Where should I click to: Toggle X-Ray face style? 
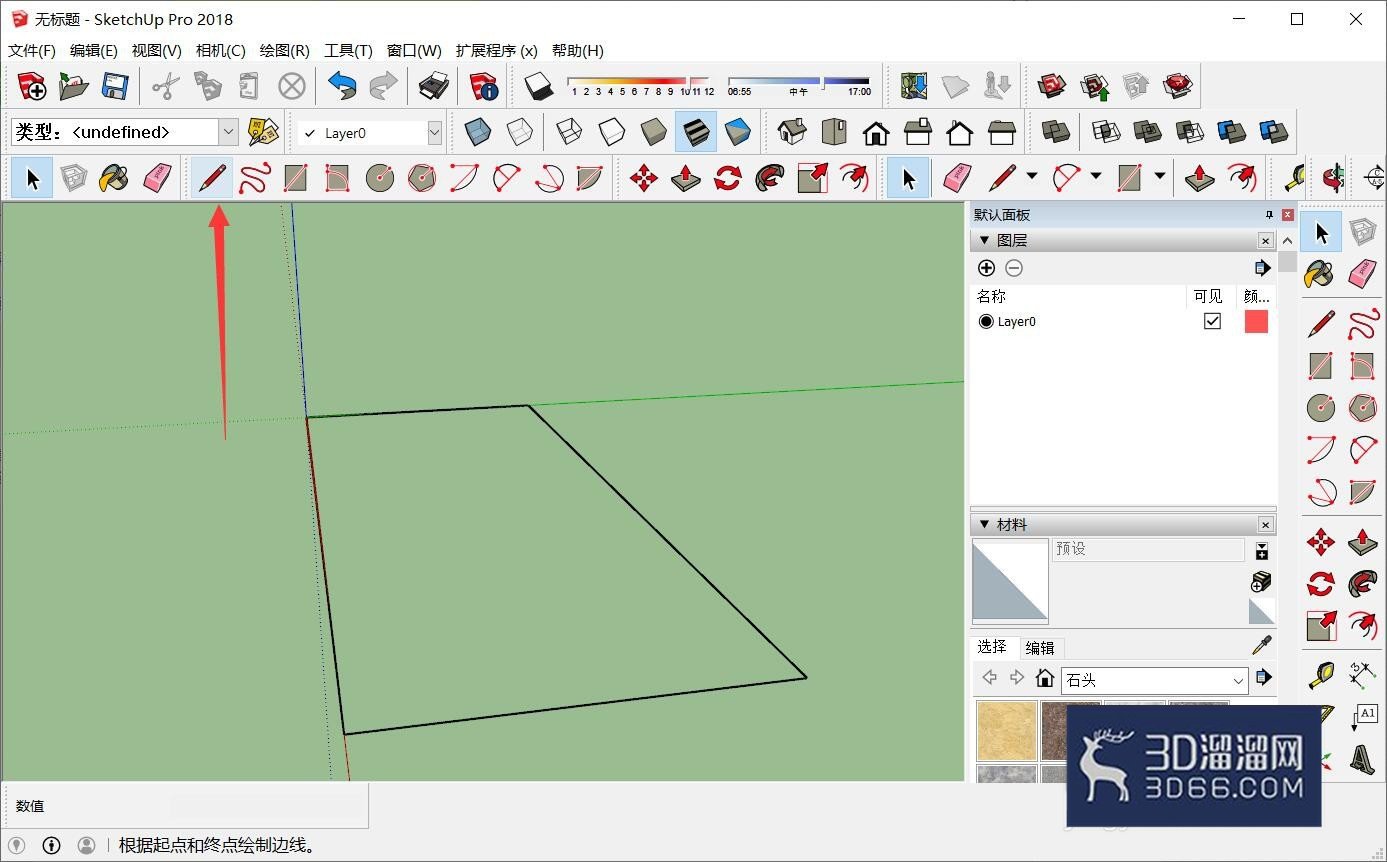[478, 132]
